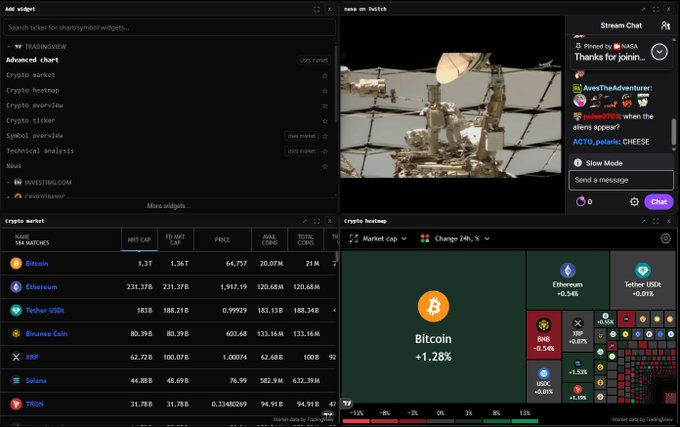680x427 pixels.
Task: Open the Market cap dropdown in heatmap
Action: pos(379,238)
